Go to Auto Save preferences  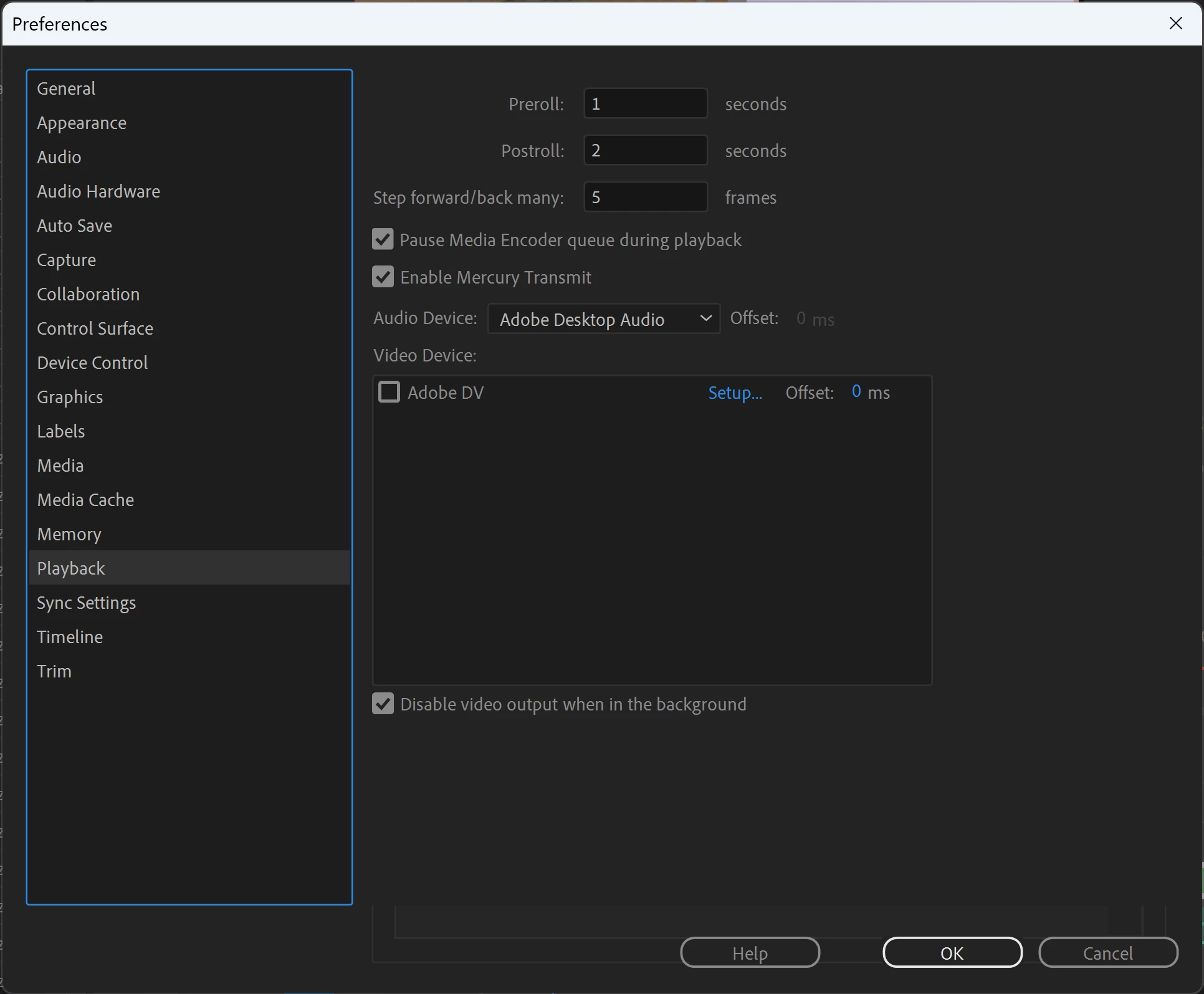click(74, 226)
